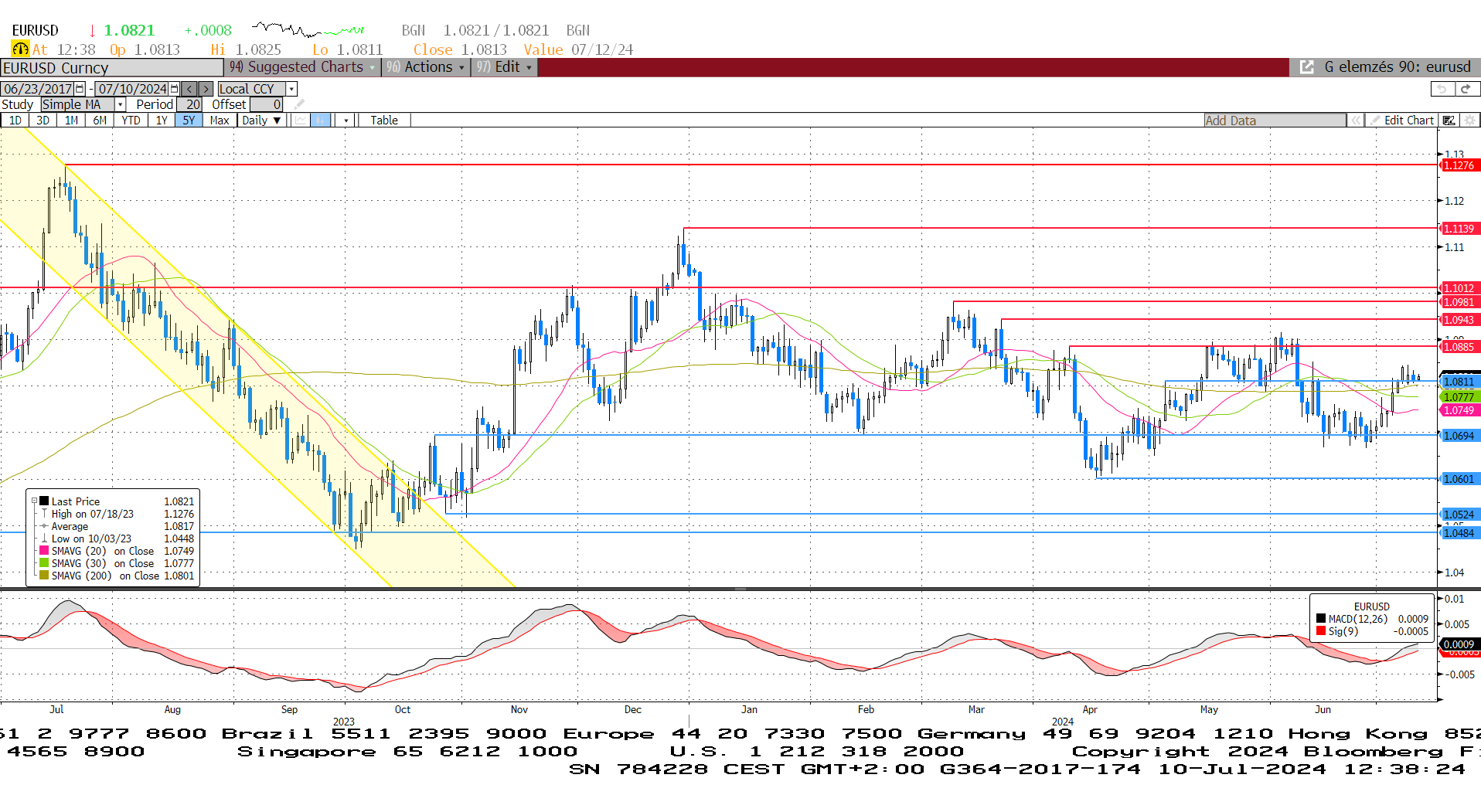The image size is (1481, 812).
Task: Click the 1.0694 support level label
Action: point(1459,436)
